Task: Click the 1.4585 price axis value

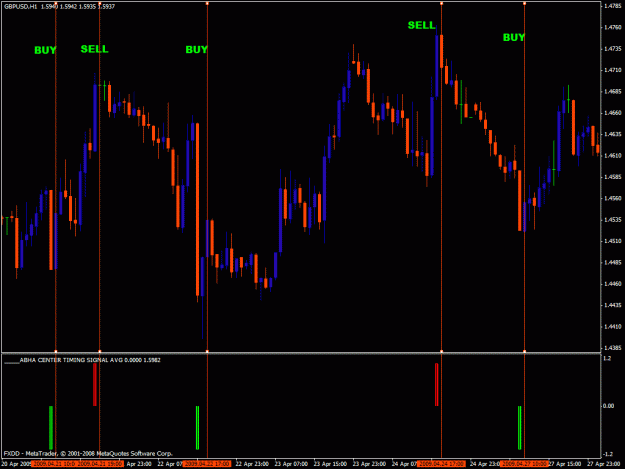Action: point(613,177)
